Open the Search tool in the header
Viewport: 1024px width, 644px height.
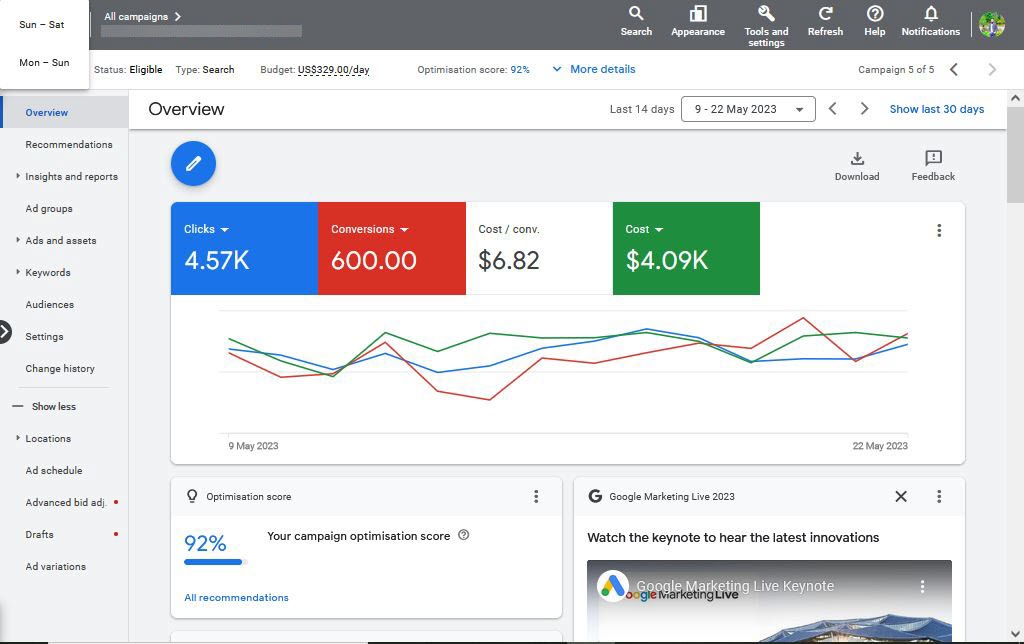(636, 22)
